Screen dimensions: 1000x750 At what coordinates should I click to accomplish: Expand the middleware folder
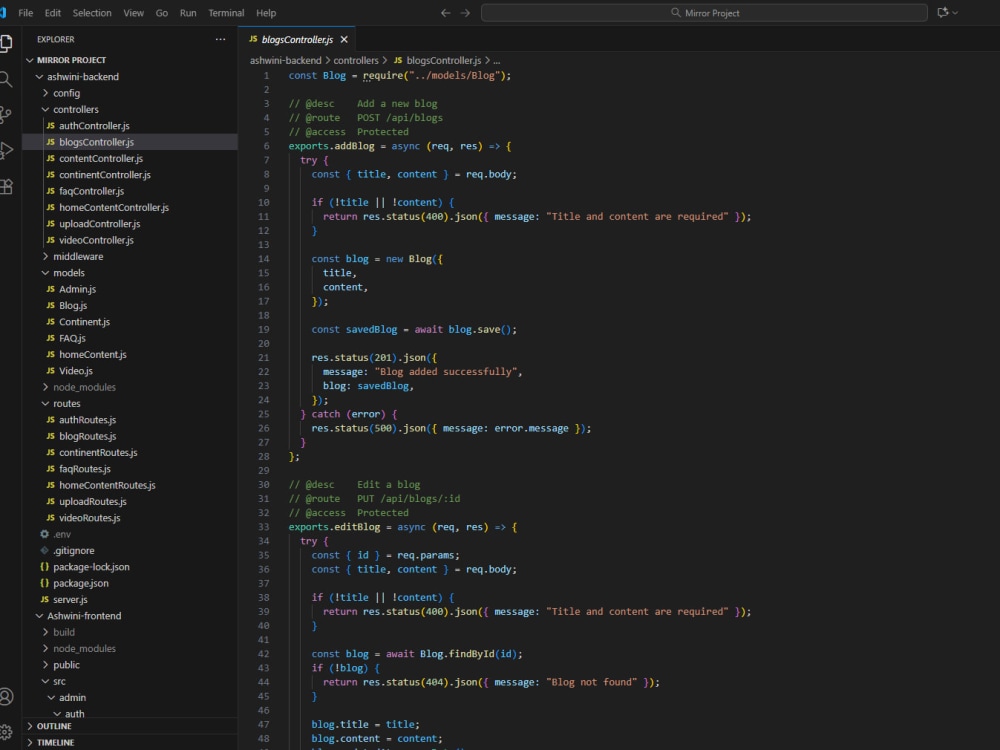[130, 256]
